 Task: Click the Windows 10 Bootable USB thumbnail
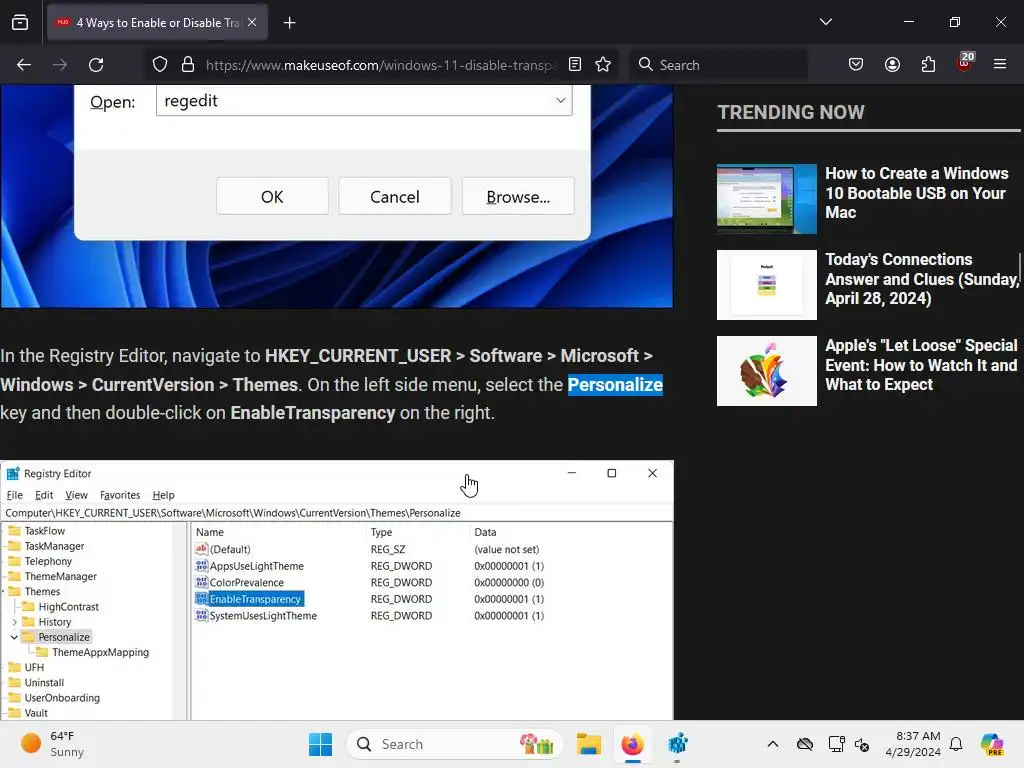click(x=767, y=199)
